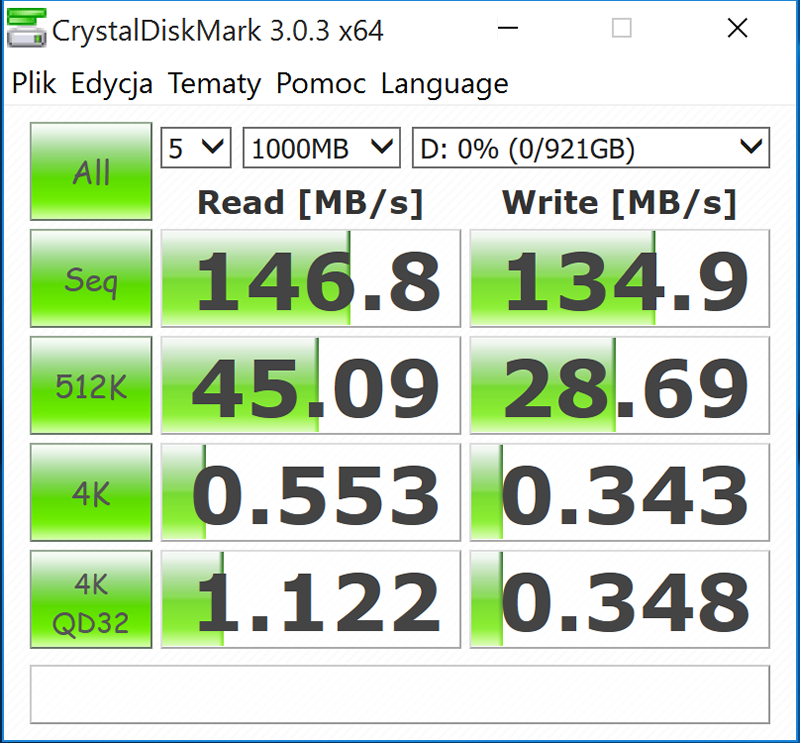Start the 512K benchmark test

tap(91, 385)
